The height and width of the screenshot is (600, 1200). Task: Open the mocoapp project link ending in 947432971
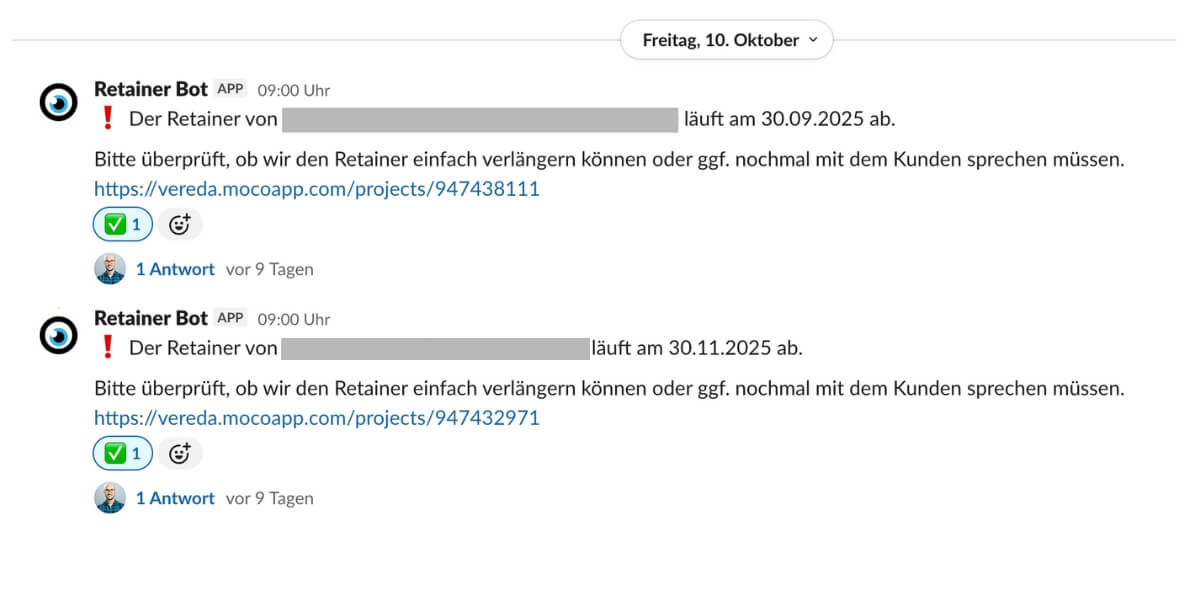click(316, 418)
